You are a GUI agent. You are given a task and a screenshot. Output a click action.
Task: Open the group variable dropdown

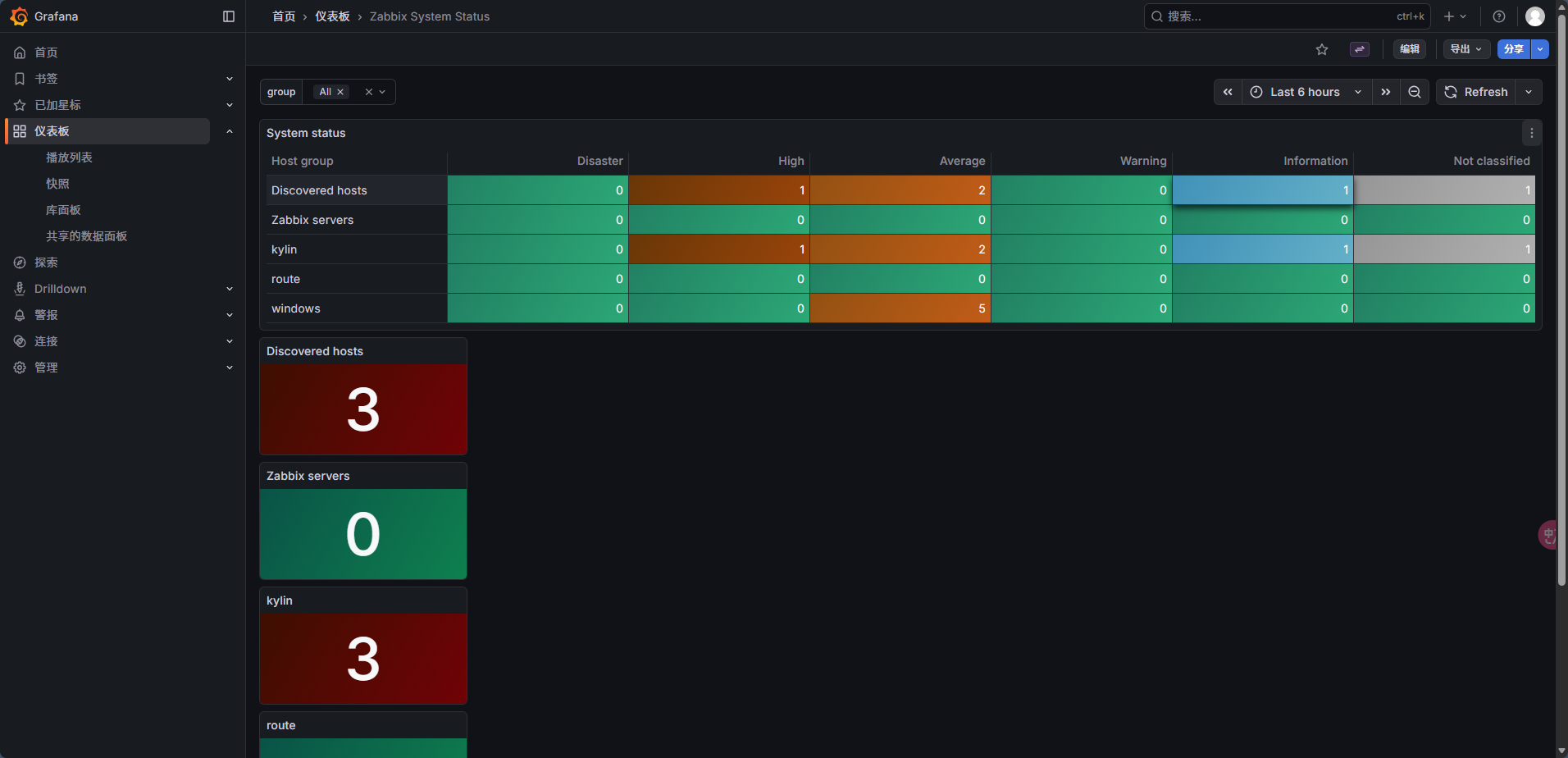pos(382,92)
